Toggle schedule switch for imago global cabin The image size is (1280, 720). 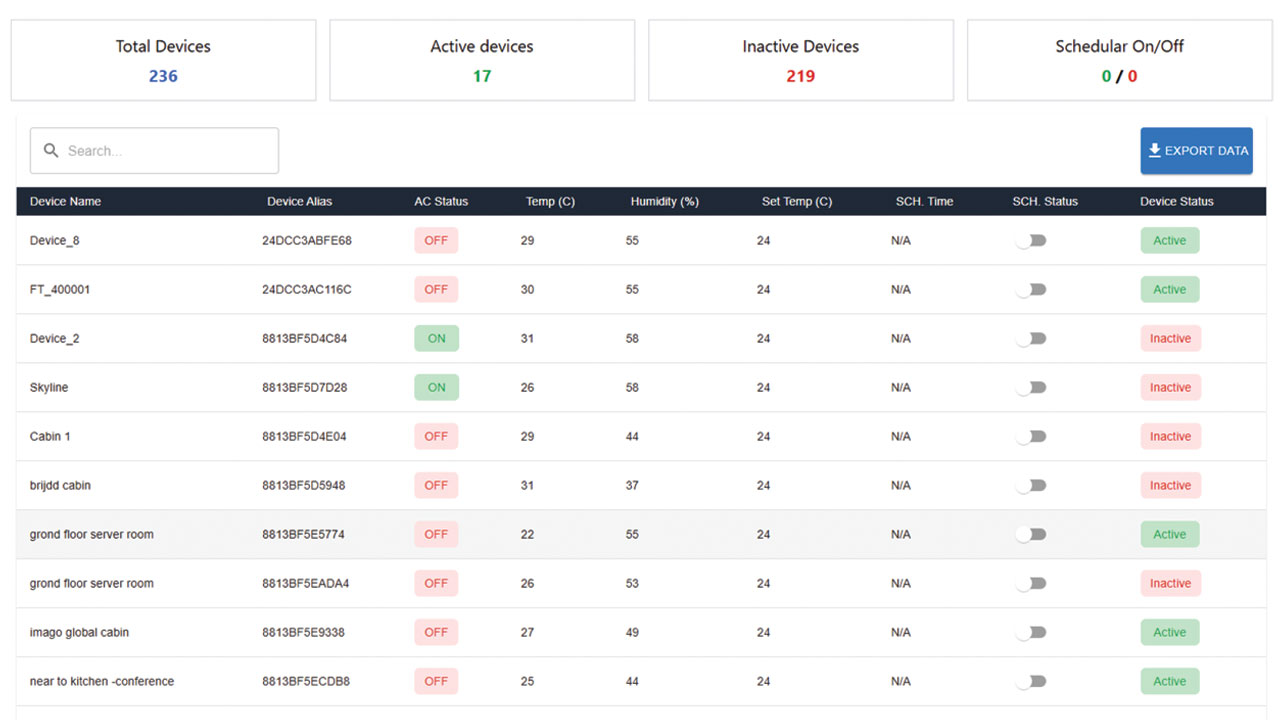point(1031,633)
